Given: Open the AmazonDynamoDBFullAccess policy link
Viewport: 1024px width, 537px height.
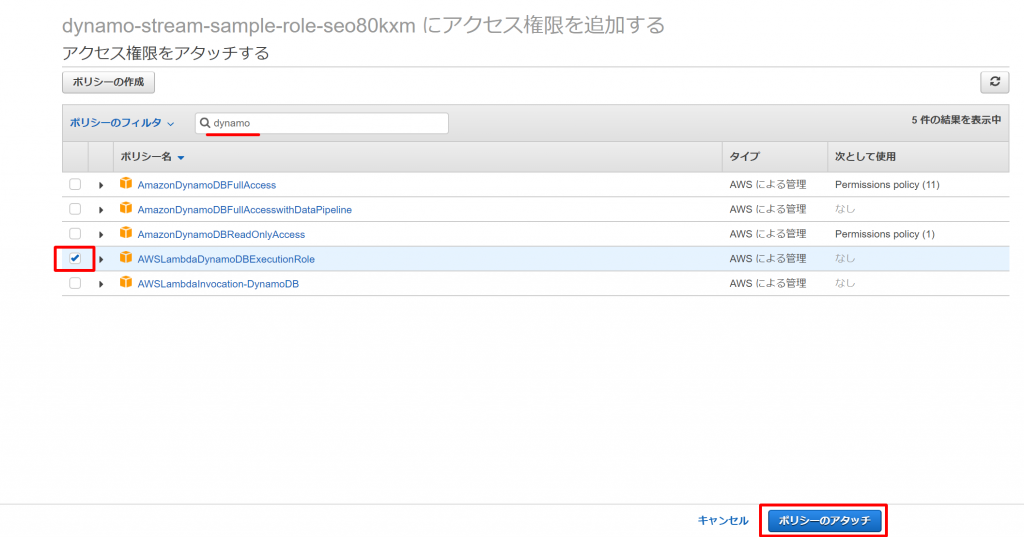Looking at the screenshot, I should click(x=206, y=185).
